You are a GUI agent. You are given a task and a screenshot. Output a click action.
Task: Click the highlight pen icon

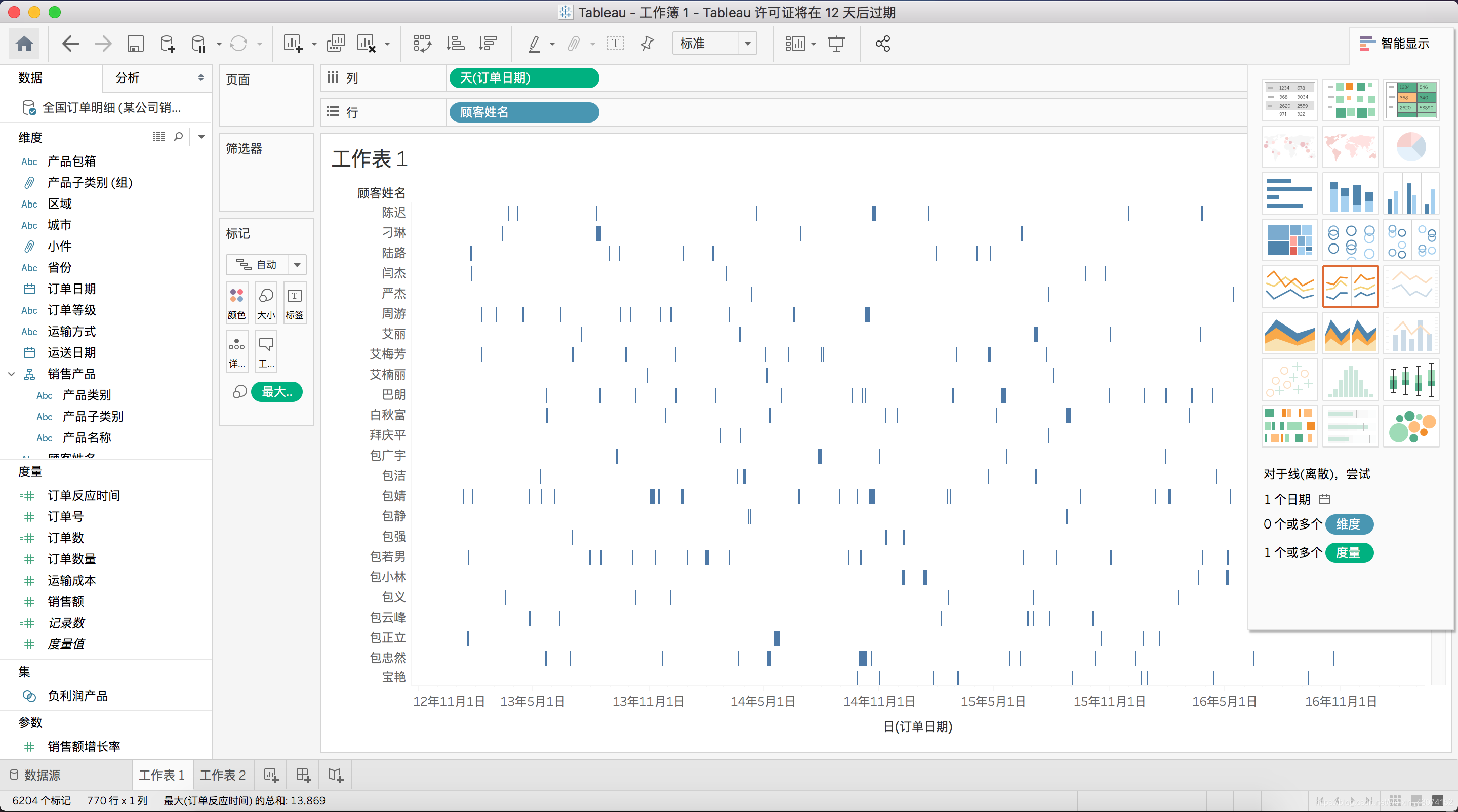534,44
